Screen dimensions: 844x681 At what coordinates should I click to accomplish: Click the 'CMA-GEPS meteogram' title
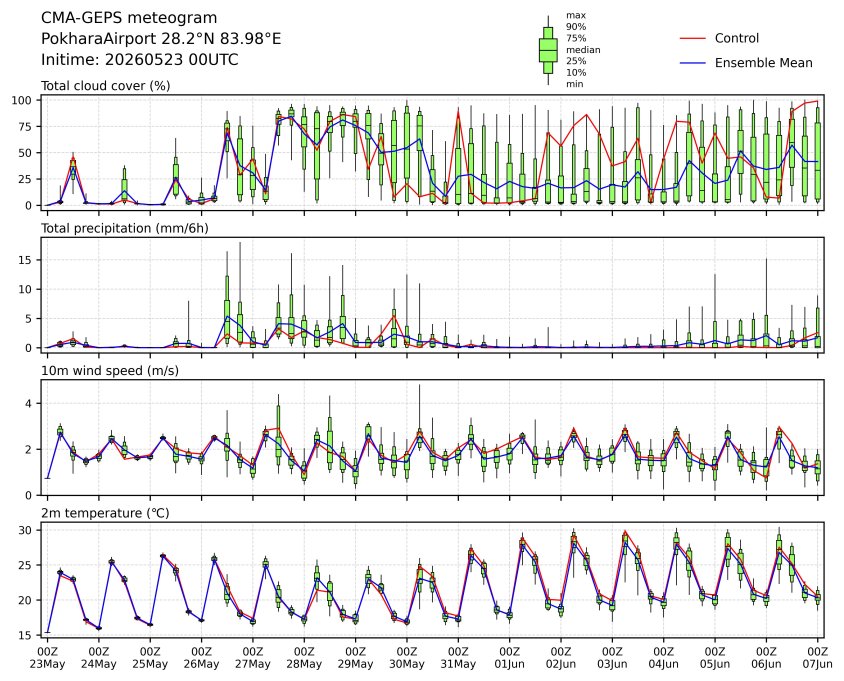click(x=129, y=18)
